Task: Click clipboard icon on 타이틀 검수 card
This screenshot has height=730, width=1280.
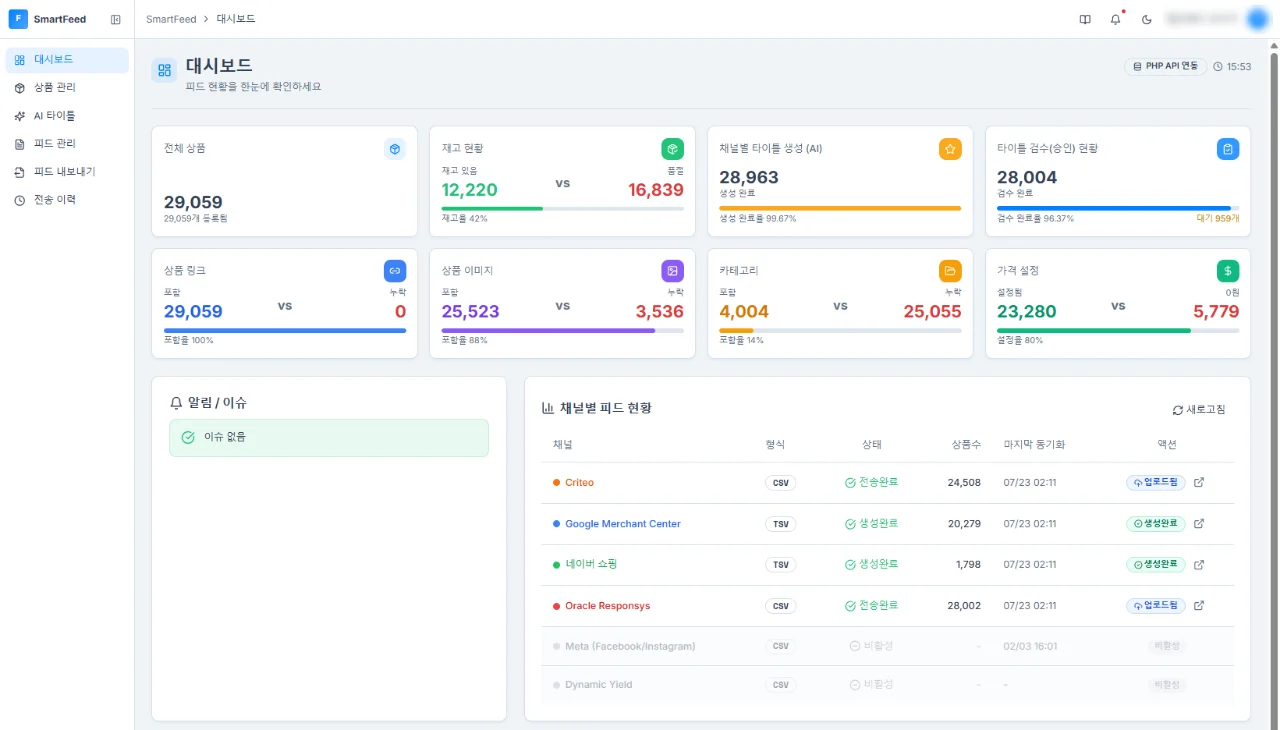Action: pyautogui.click(x=1228, y=149)
